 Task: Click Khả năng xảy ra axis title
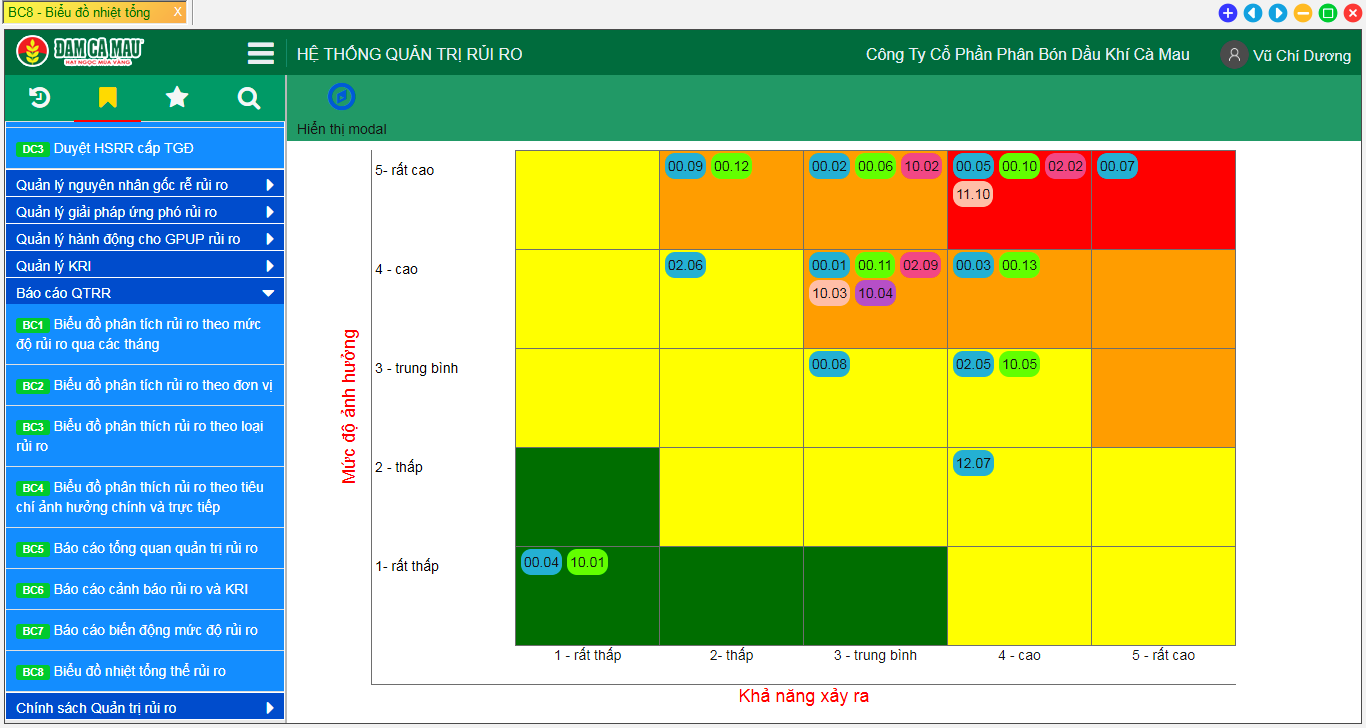[x=804, y=696]
